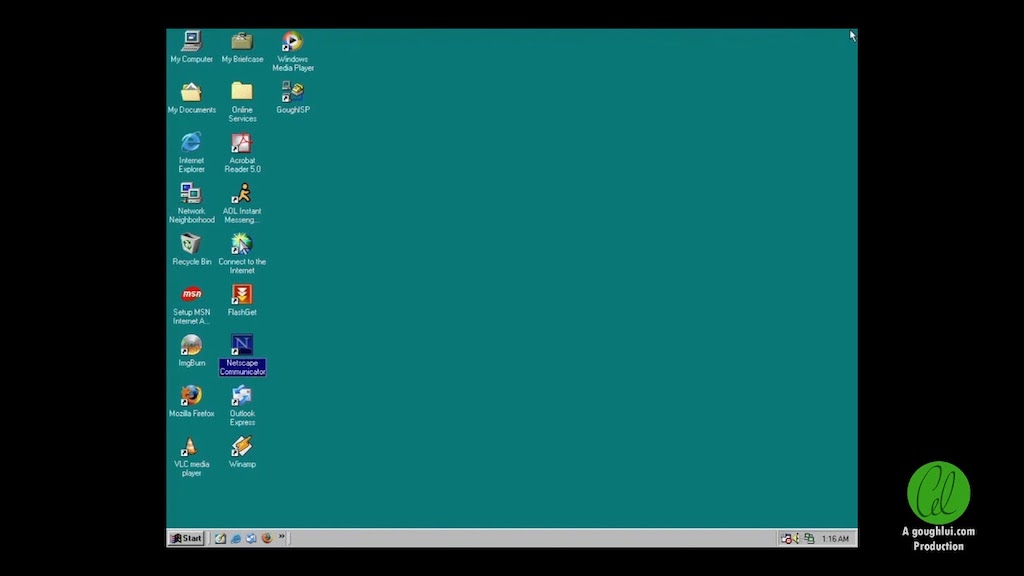
Task: Launch Windows Media Player from the desktop
Action: pyautogui.click(x=292, y=42)
